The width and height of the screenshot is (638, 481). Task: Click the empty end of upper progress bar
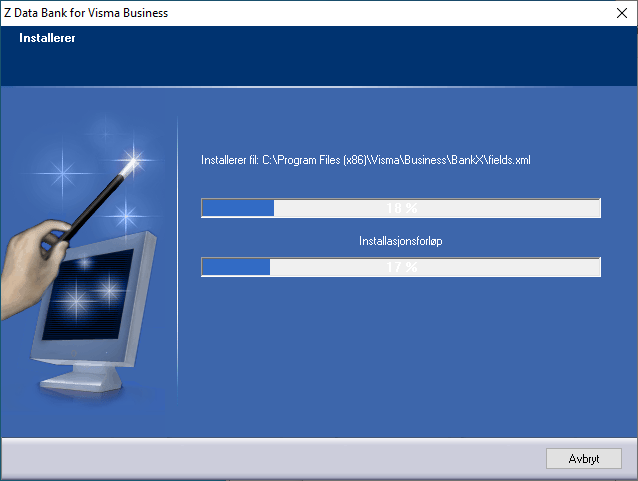(560, 208)
